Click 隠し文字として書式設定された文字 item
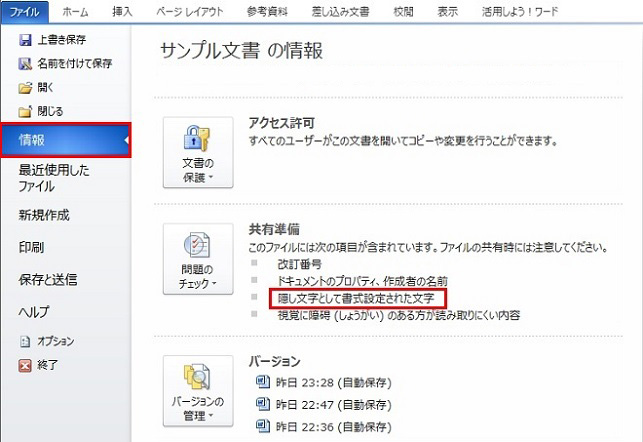 (x=356, y=298)
